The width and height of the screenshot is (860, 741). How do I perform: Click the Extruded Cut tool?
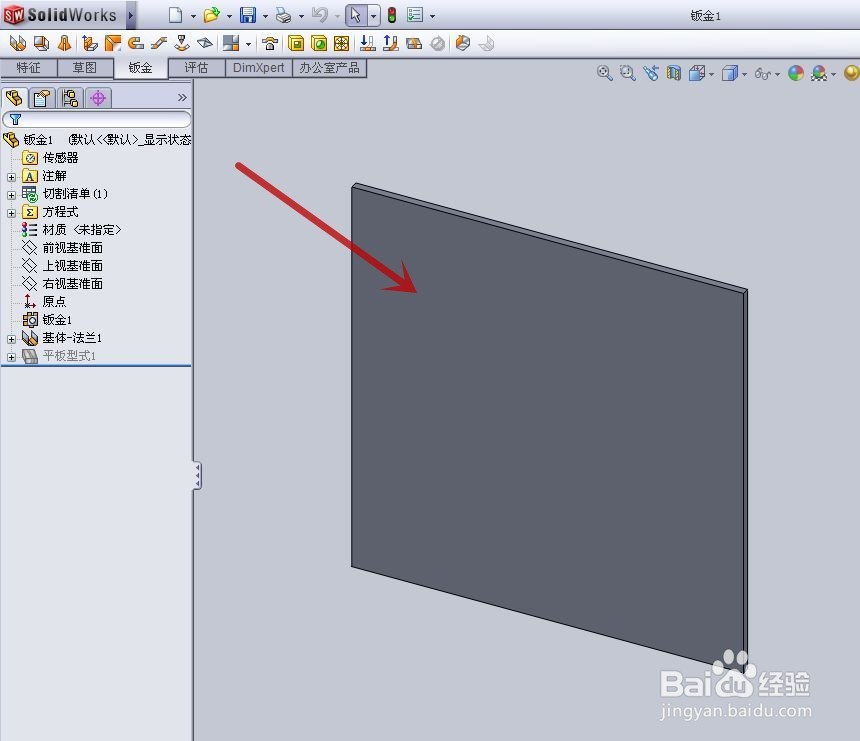click(x=296, y=43)
